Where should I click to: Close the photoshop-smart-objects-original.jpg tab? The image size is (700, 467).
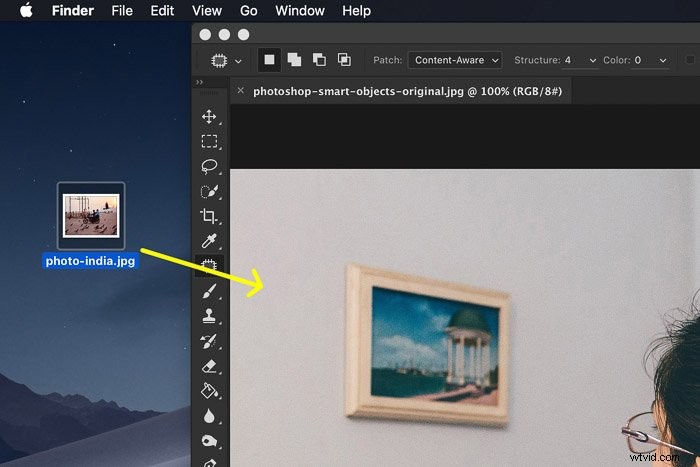[241, 91]
